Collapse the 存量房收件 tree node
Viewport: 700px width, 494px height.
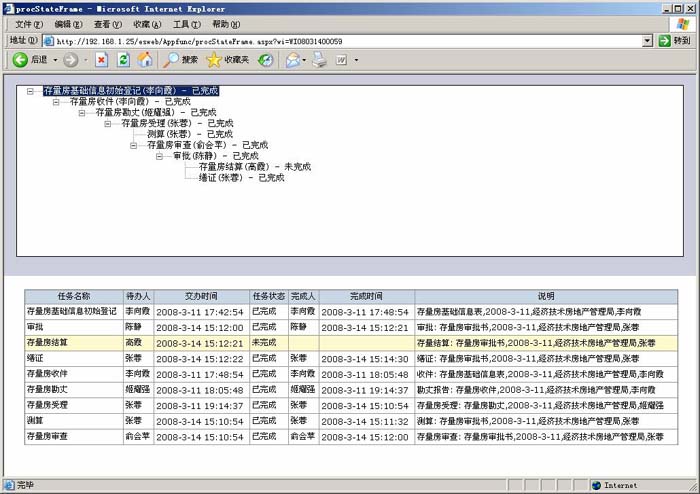(x=57, y=102)
